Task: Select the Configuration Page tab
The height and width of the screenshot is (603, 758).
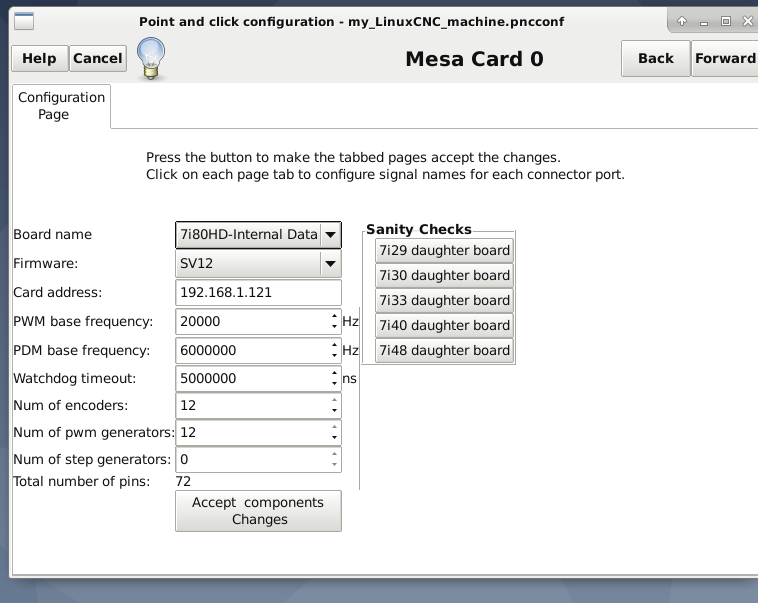Action: [x=61, y=106]
